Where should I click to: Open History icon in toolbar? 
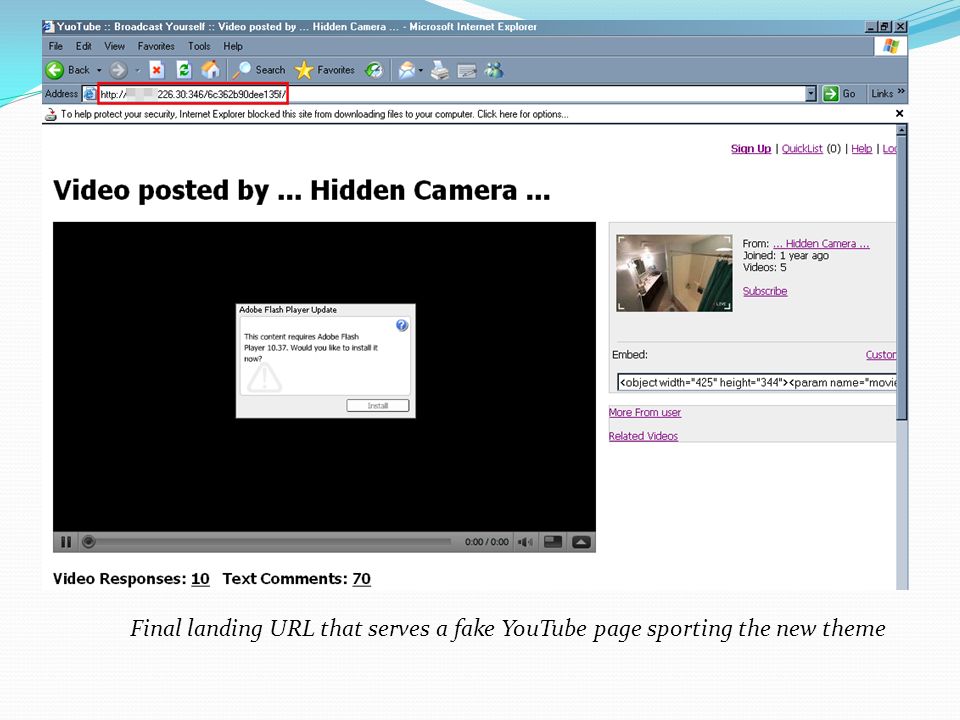tap(374, 70)
